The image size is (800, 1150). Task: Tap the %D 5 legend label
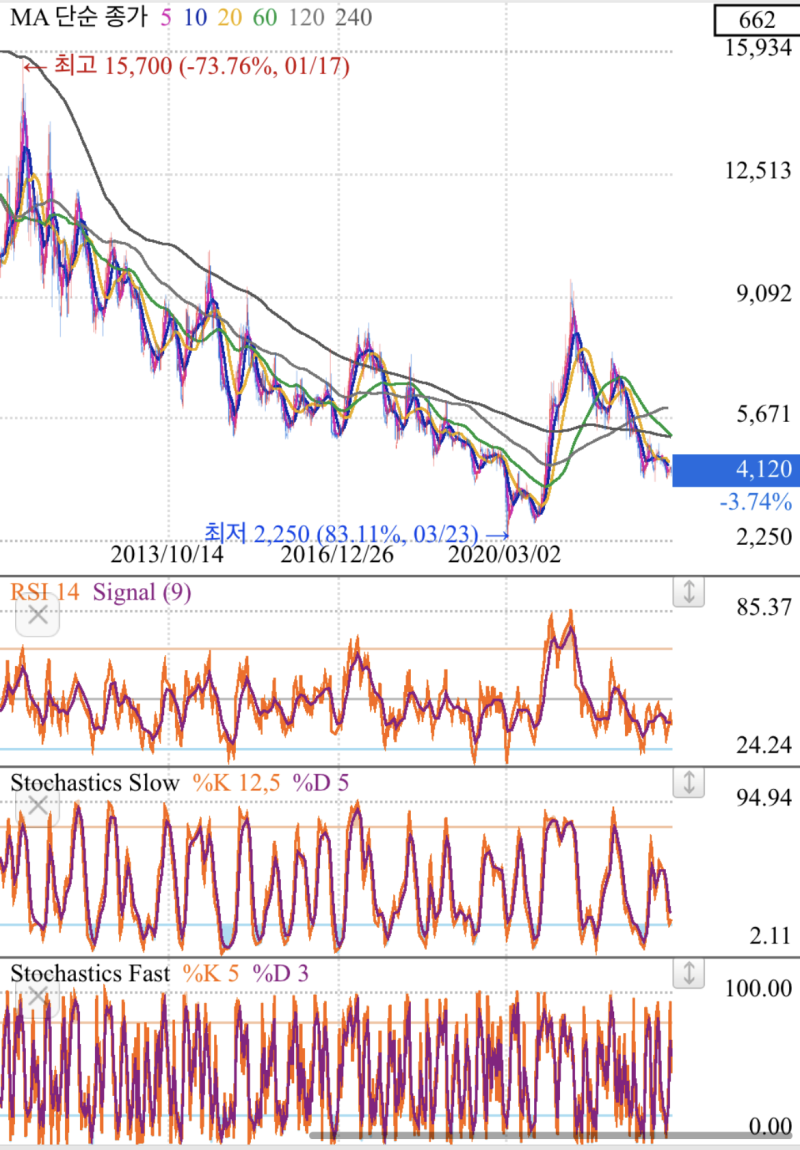click(x=320, y=783)
